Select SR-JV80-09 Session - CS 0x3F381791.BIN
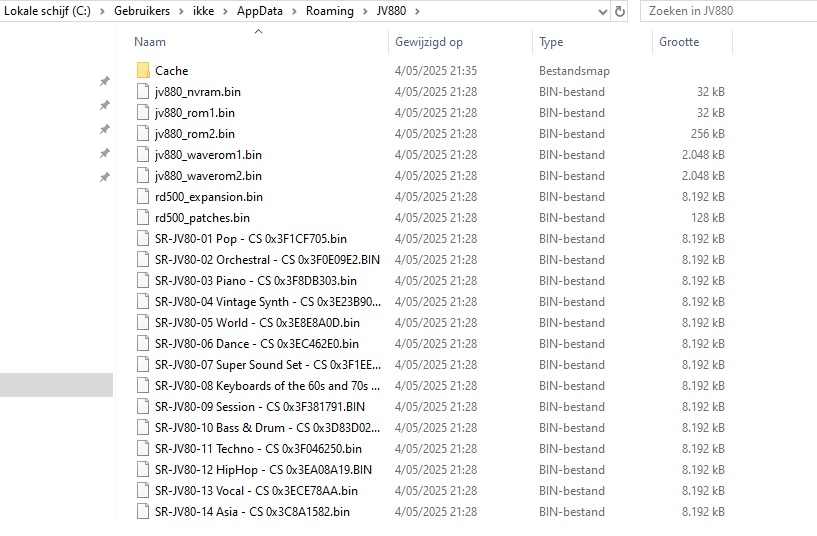The width and height of the screenshot is (817, 536). coord(260,406)
